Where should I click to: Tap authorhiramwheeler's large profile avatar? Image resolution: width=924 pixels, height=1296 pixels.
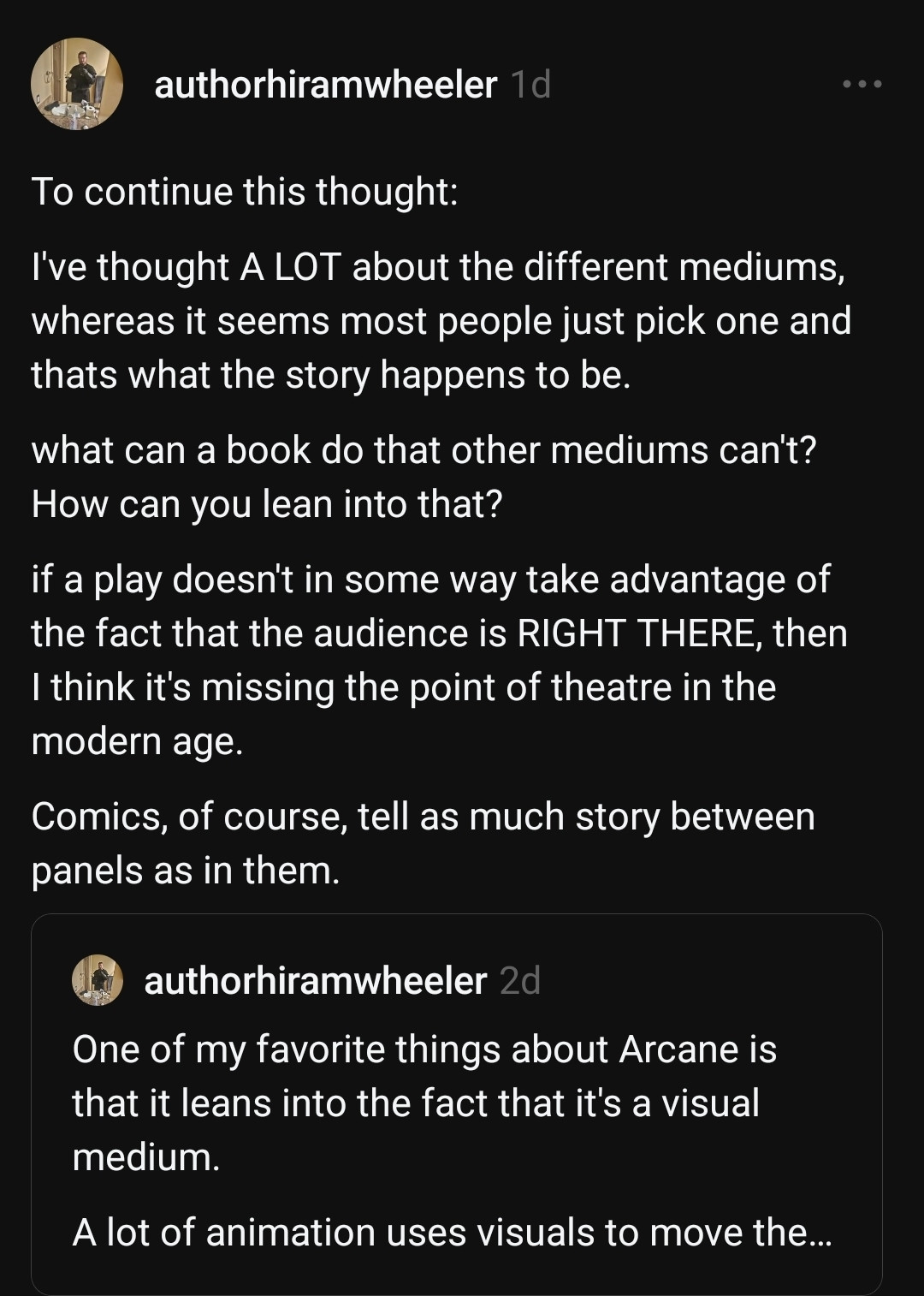pyautogui.click(x=77, y=84)
